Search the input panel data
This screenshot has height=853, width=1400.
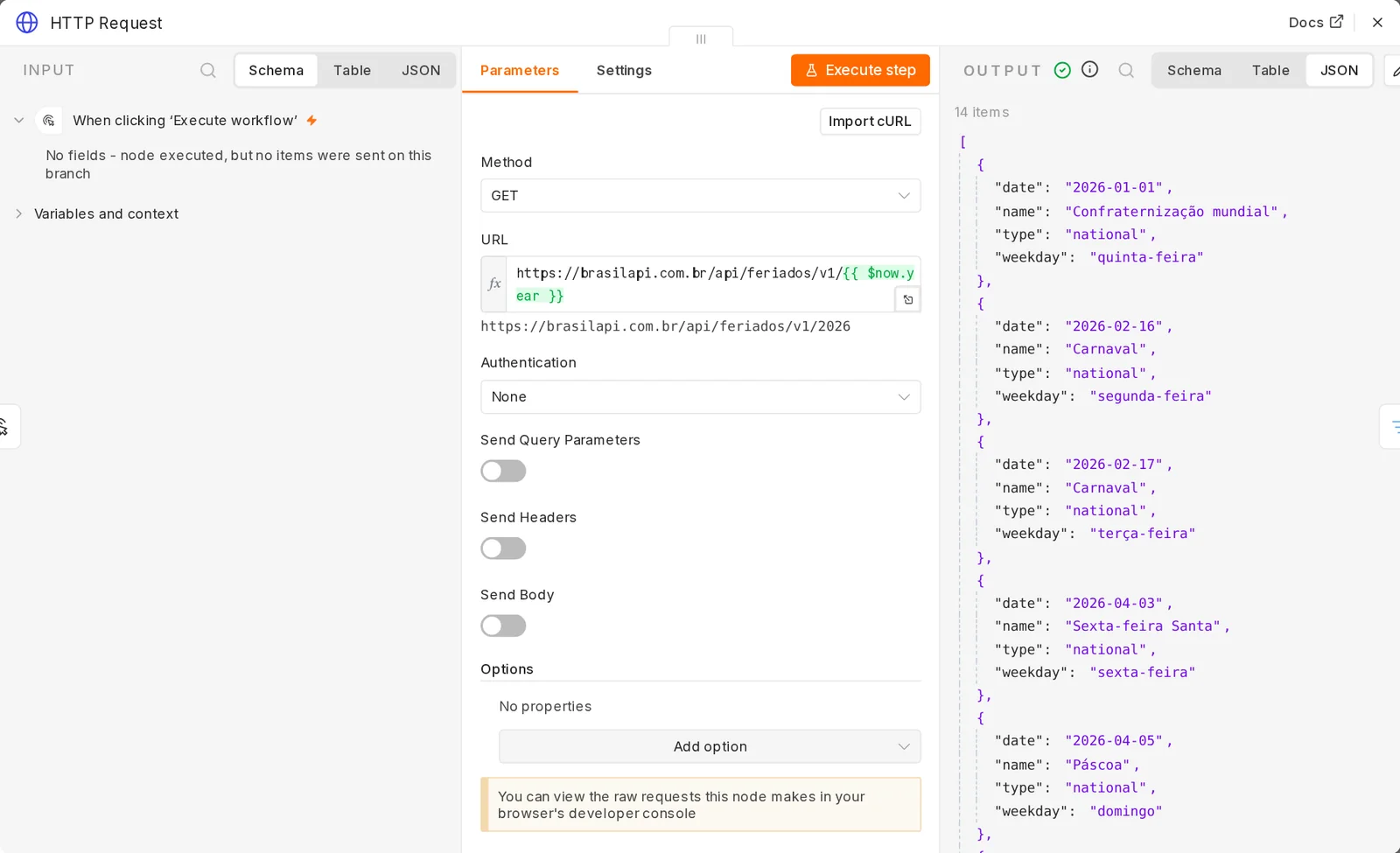[207, 70]
